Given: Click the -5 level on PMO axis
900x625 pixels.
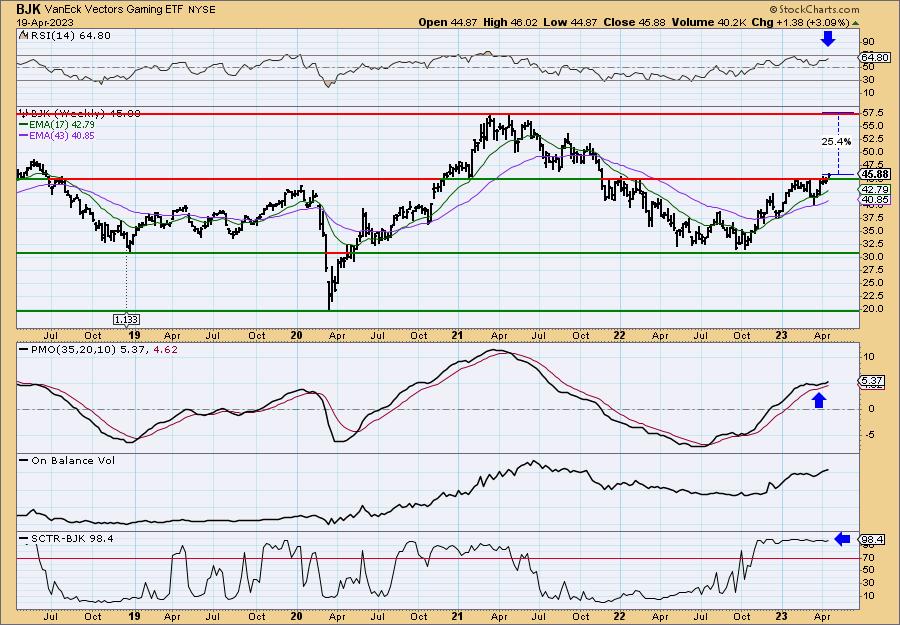Looking at the screenshot, I should [x=868, y=435].
